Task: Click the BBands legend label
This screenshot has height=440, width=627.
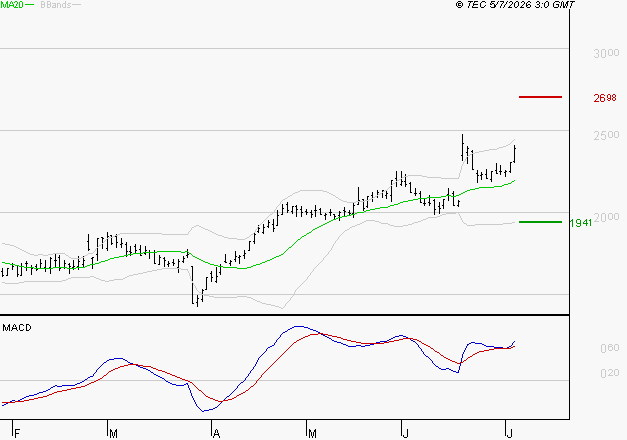Action: click(x=56, y=5)
